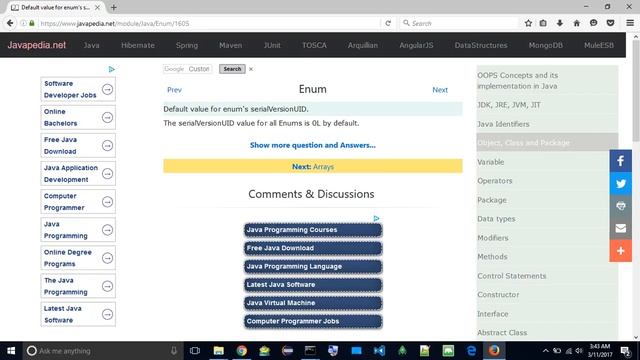
Task: Open the action center notification icon
Action: [625, 351]
